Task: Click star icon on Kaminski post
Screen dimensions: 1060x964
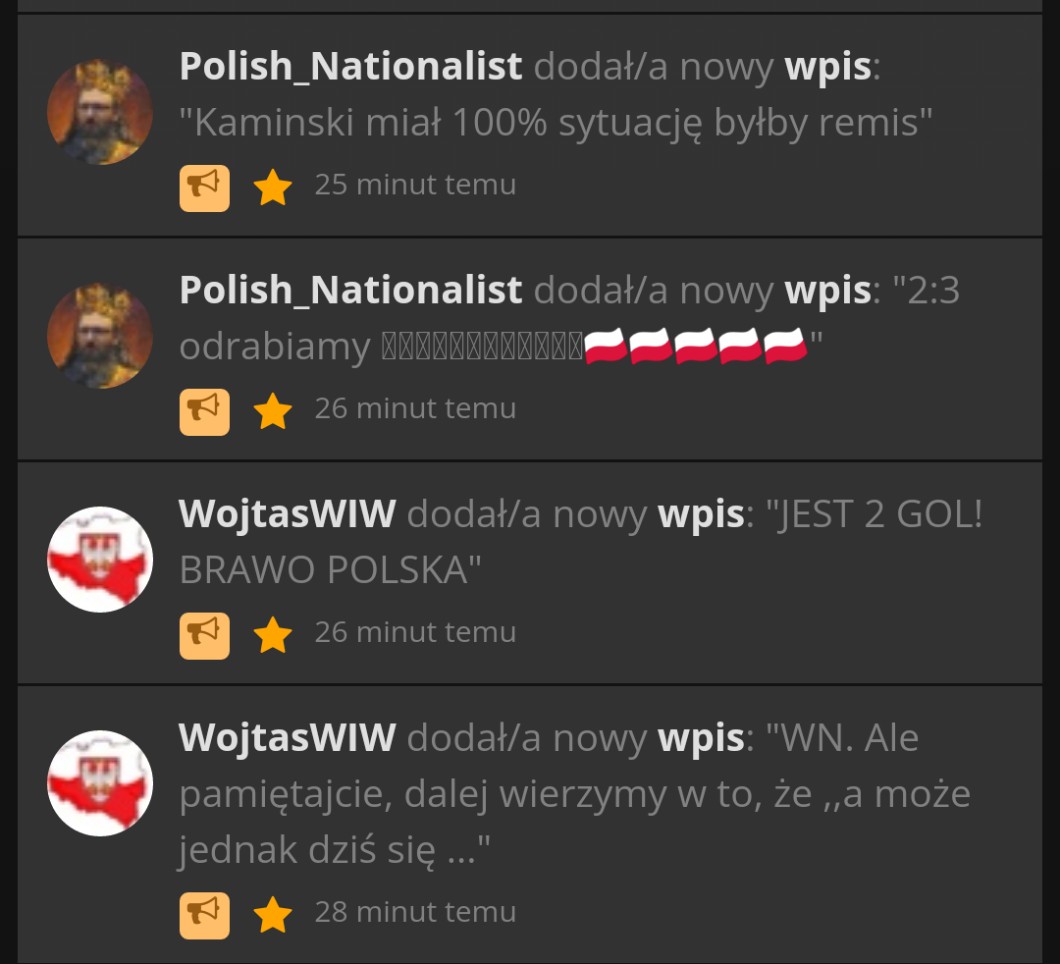Action: (272, 187)
